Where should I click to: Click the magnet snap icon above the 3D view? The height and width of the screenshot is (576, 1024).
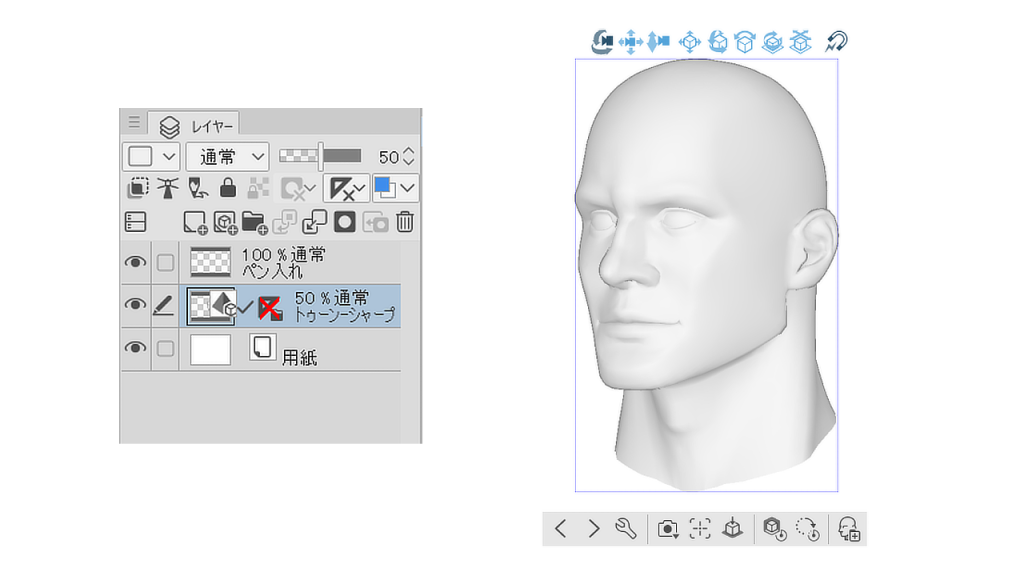(x=840, y=40)
